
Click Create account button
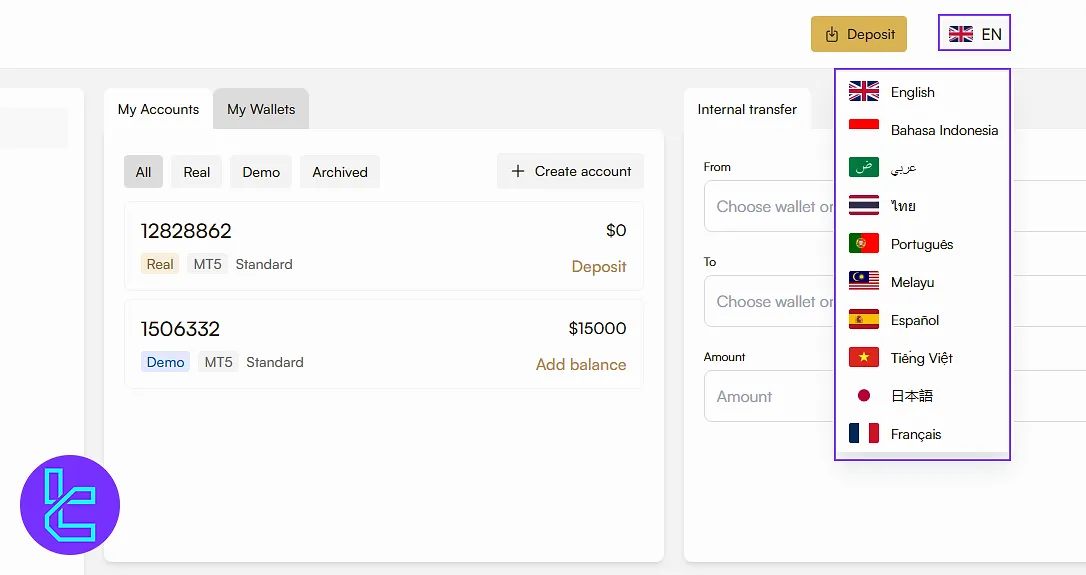tap(571, 172)
